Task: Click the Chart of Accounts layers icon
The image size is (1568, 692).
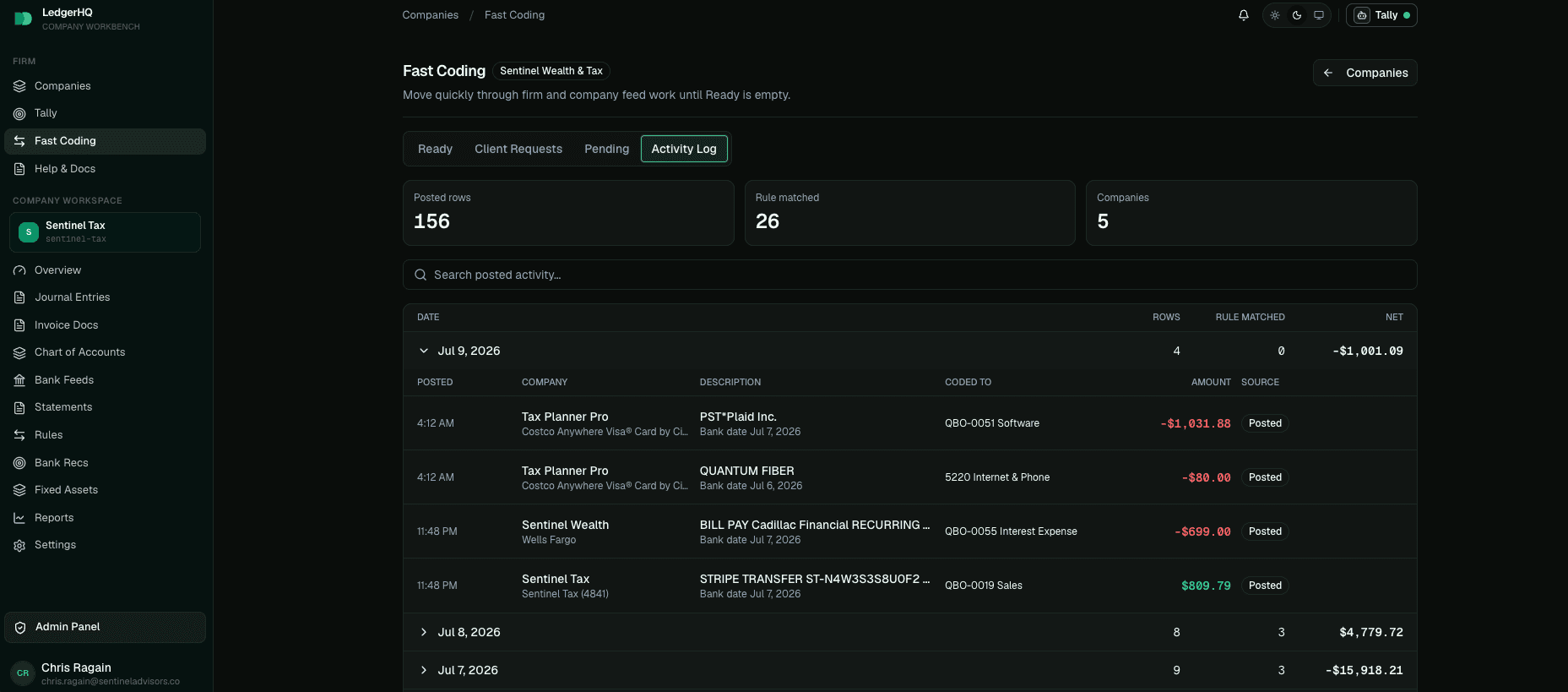Action: [x=19, y=352]
